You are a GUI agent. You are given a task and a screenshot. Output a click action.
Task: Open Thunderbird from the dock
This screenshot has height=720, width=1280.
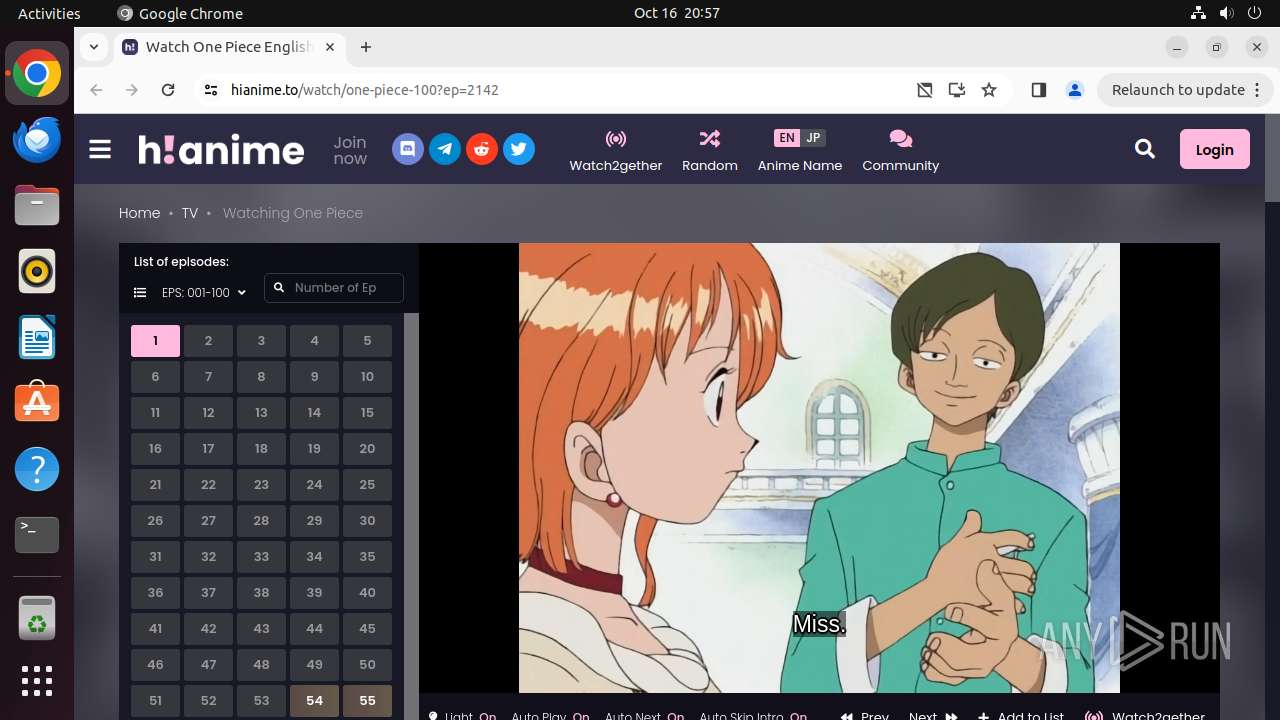point(37,139)
